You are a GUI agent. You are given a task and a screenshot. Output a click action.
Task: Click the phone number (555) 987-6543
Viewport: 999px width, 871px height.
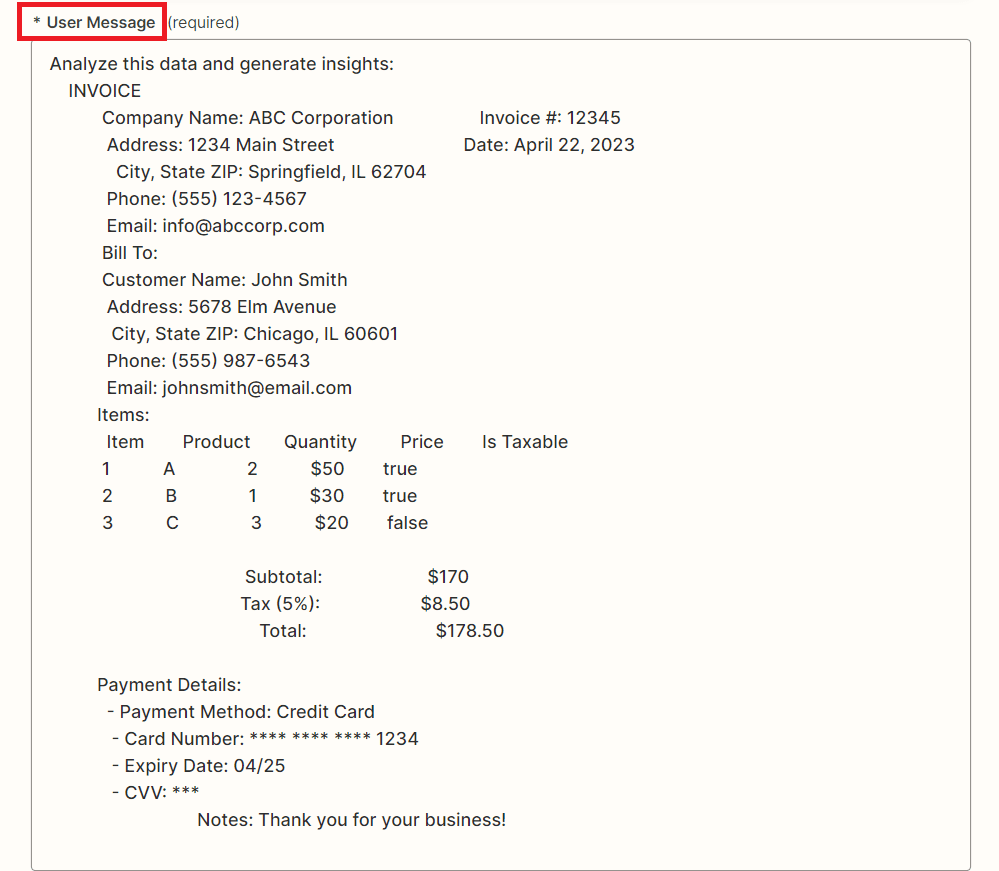[210, 360]
